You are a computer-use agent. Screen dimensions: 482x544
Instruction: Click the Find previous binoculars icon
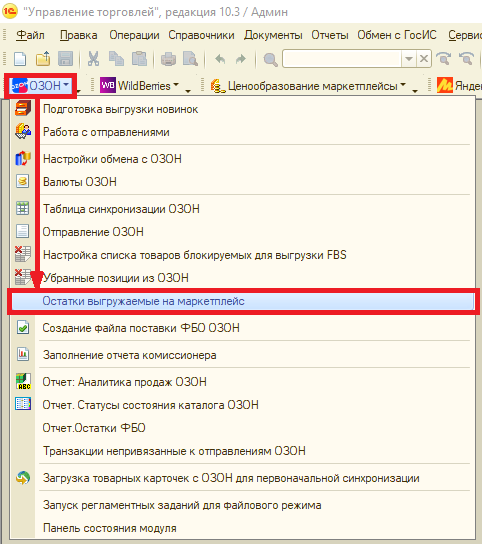click(x=466, y=59)
